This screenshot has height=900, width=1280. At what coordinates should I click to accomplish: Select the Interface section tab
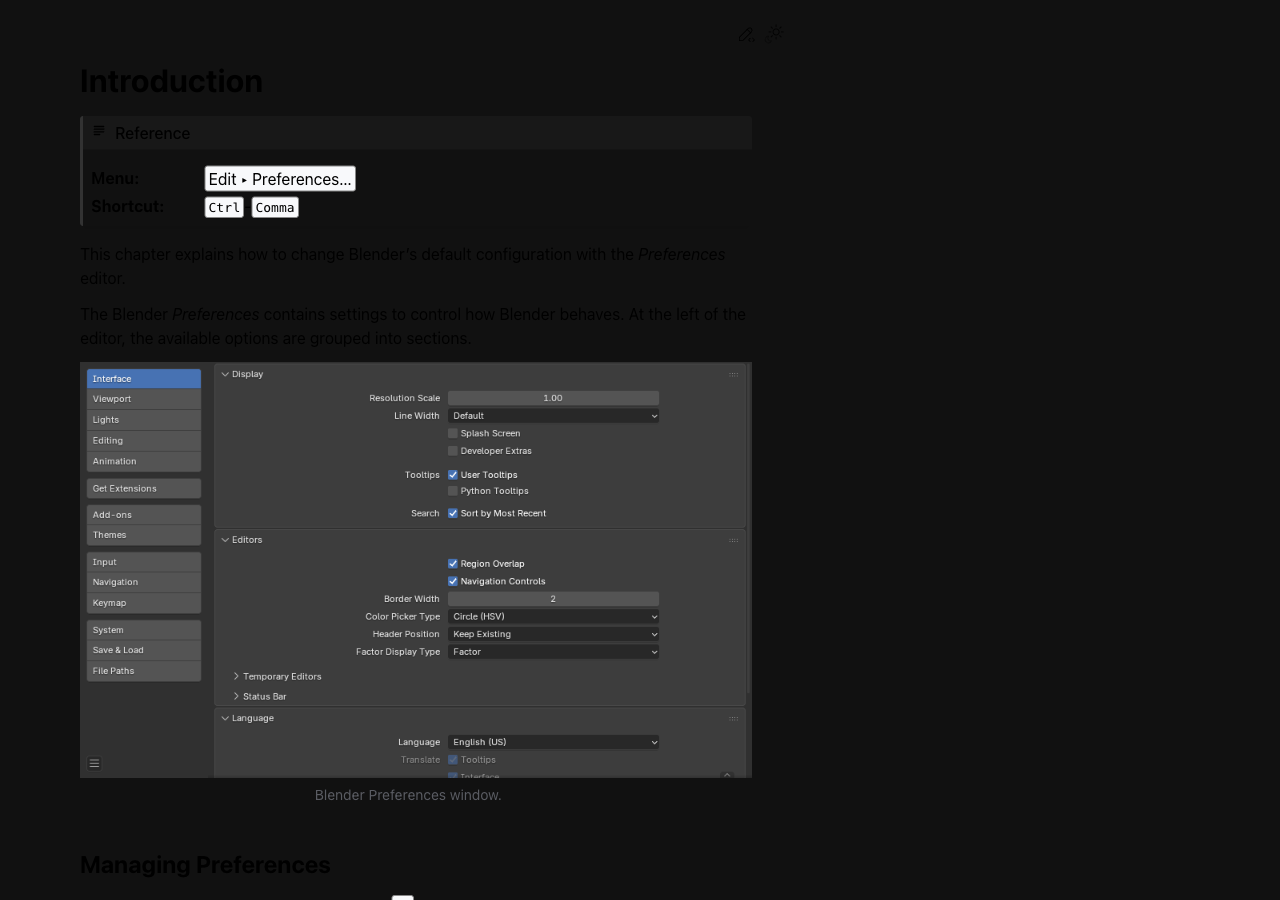[x=144, y=379]
